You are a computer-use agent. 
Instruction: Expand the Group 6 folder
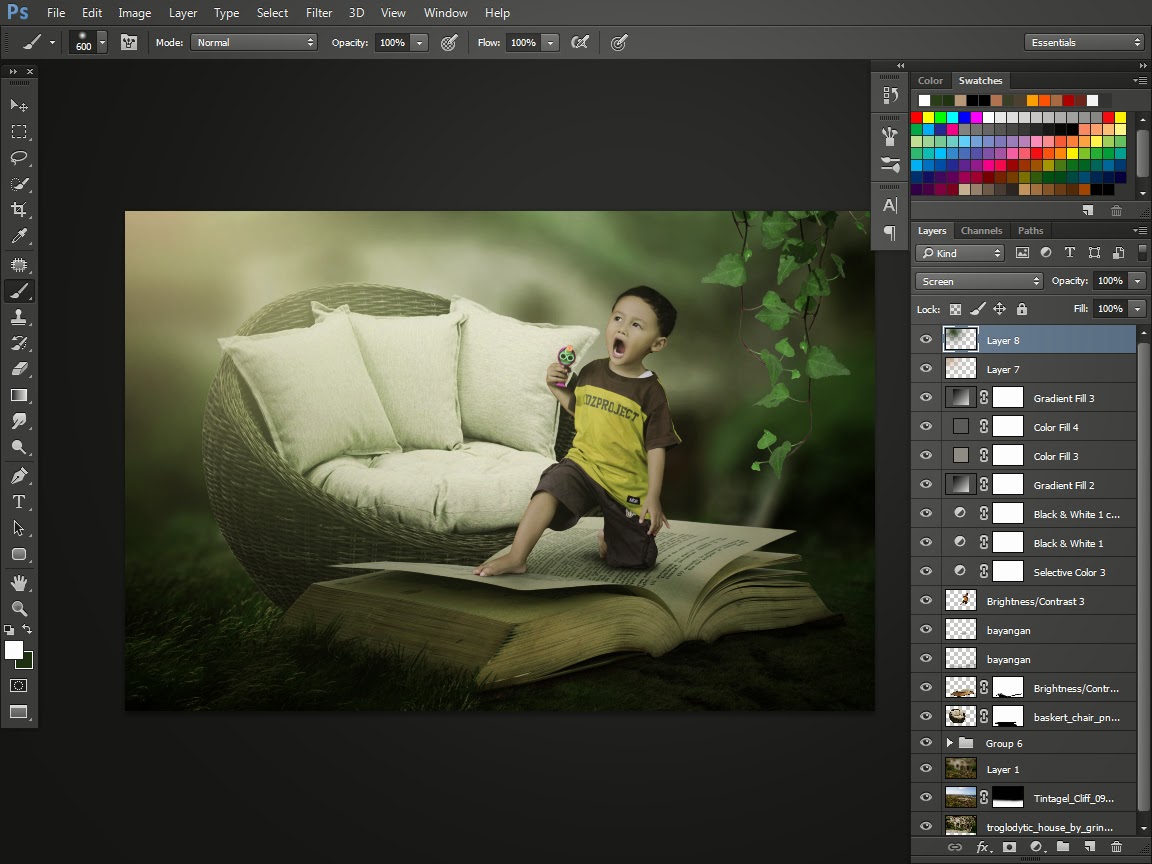point(950,743)
